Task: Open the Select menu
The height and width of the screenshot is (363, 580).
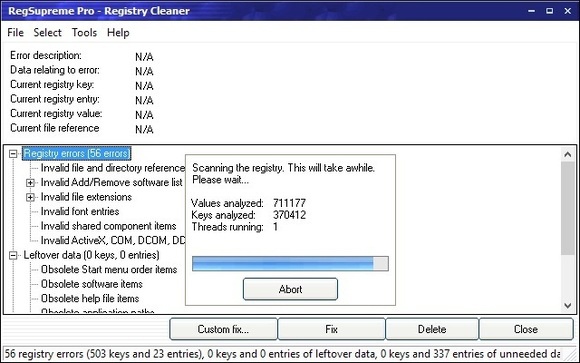Action: (x=47, y=33)
